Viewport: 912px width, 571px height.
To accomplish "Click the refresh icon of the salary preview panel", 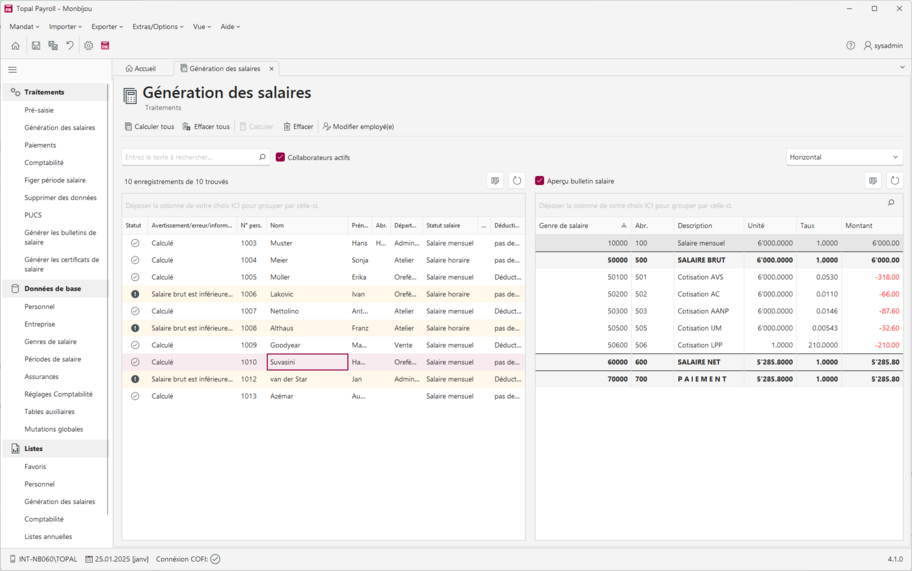I will (895, 181).
